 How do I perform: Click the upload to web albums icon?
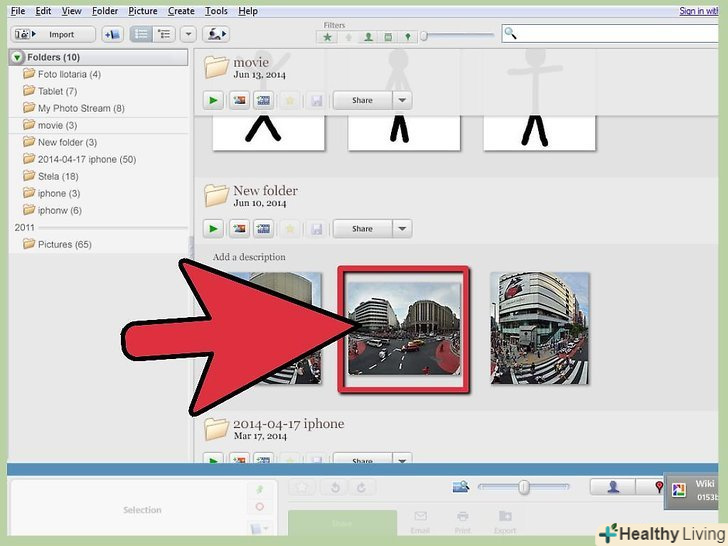[216, 34]
